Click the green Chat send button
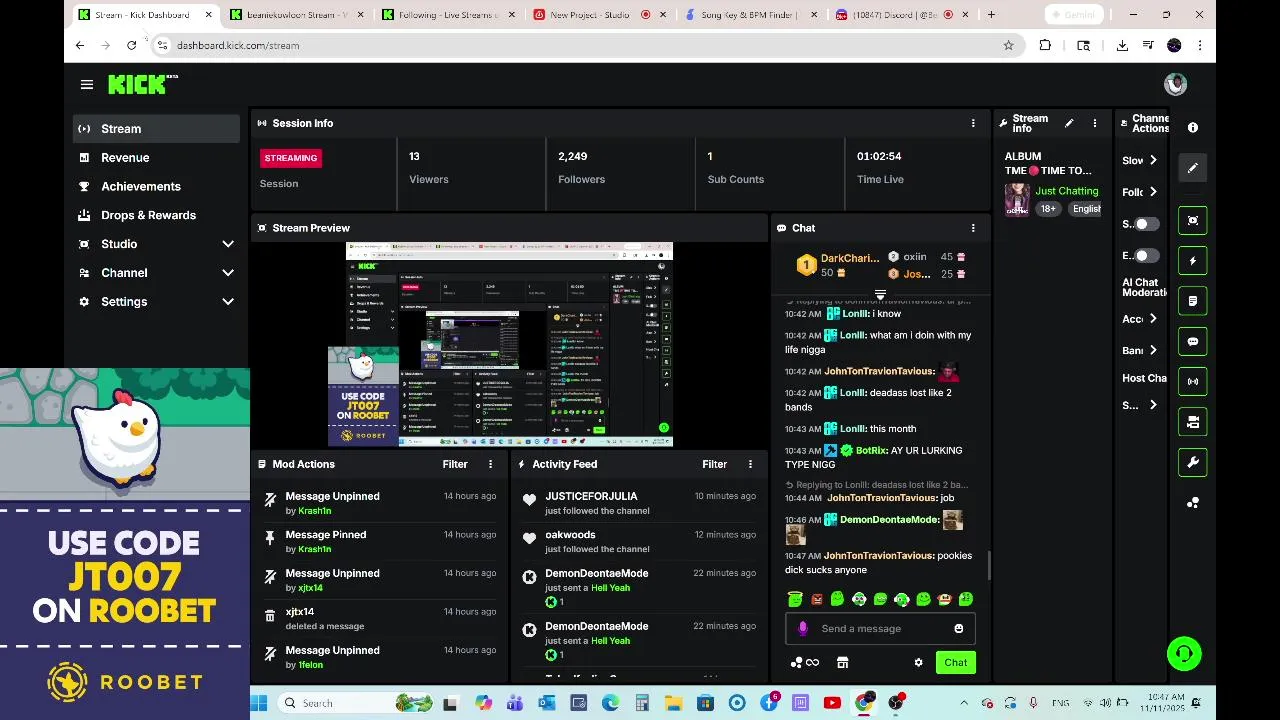 [x=956, y=663]
